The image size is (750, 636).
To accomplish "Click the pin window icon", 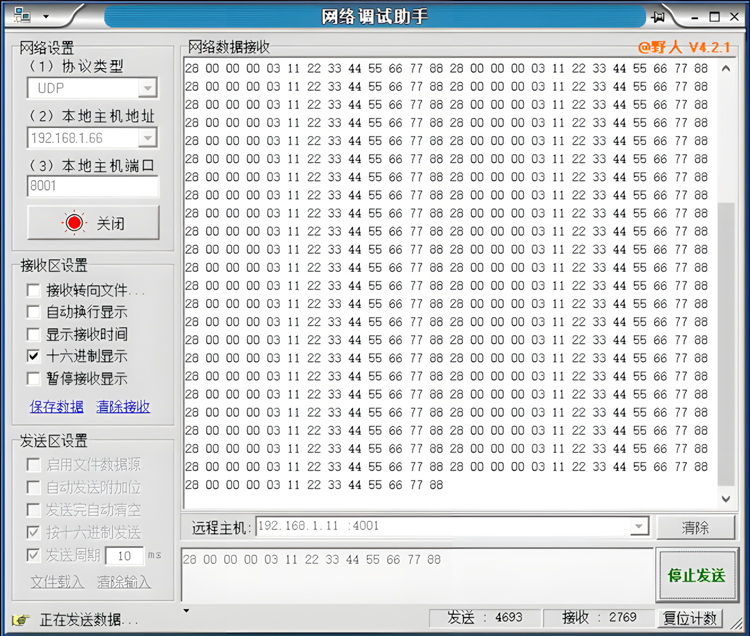I will (x=657, y=17).
